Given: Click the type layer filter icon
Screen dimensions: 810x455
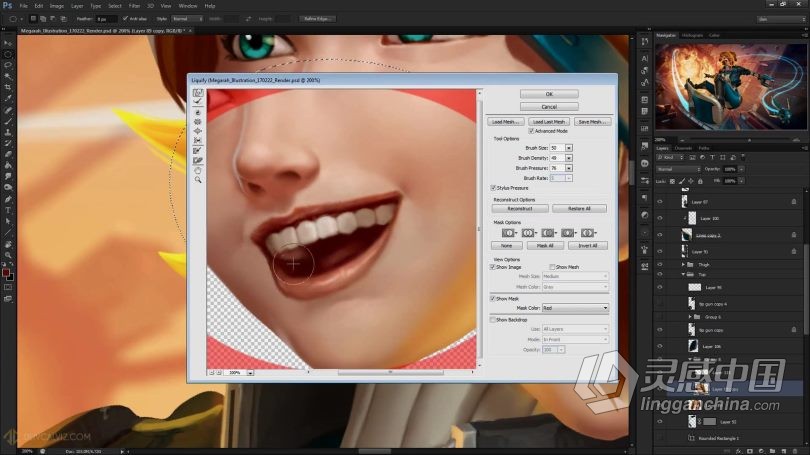Looking at the screenshot, I should (712, 158).
